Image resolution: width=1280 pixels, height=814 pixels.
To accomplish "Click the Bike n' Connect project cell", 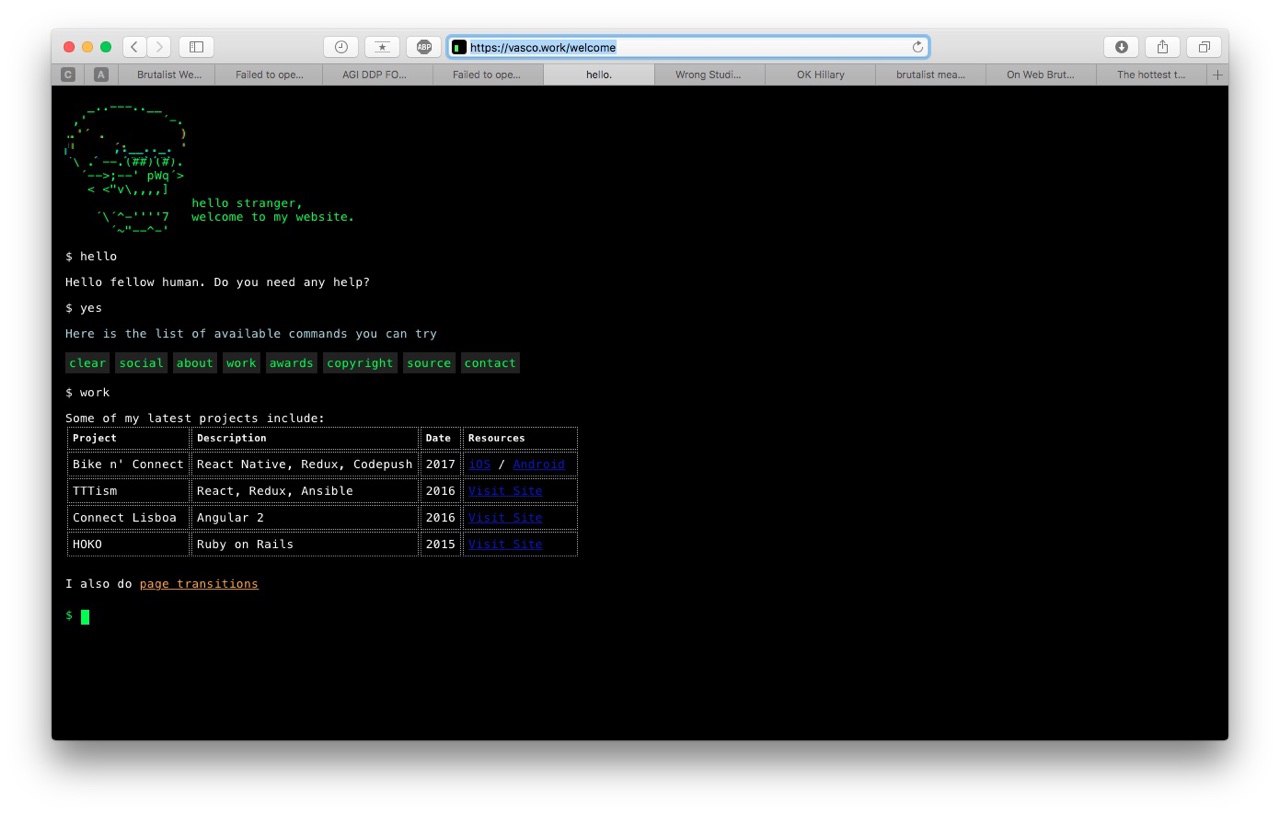I will (128, 464).
